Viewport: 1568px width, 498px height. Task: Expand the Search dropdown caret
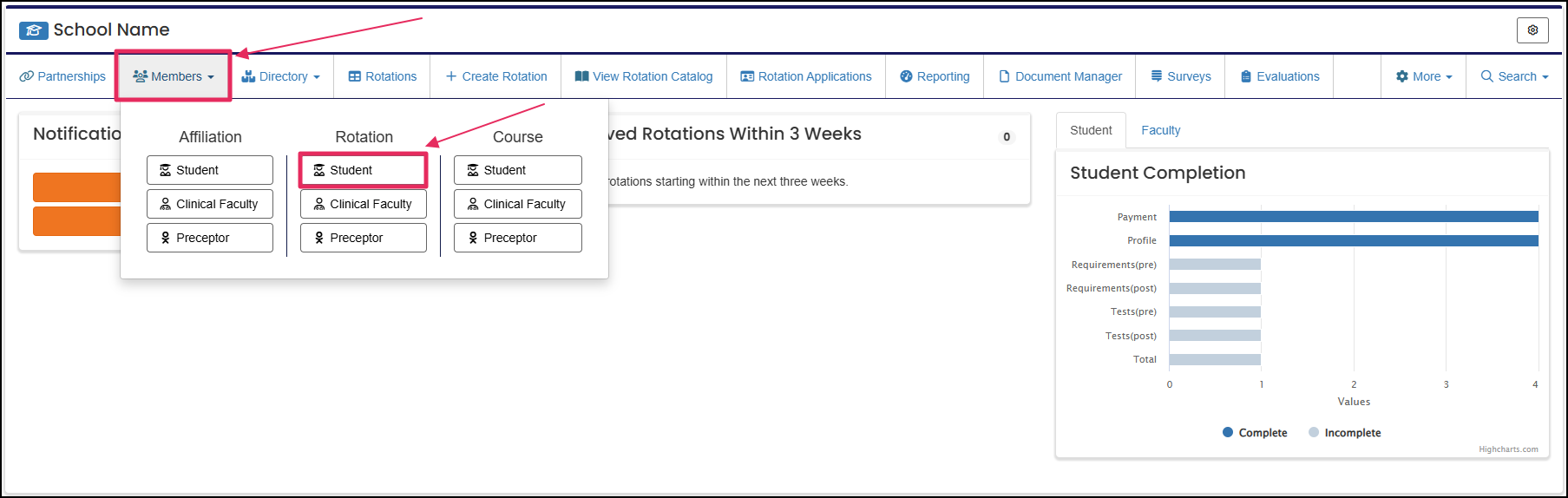[1545, 77]
